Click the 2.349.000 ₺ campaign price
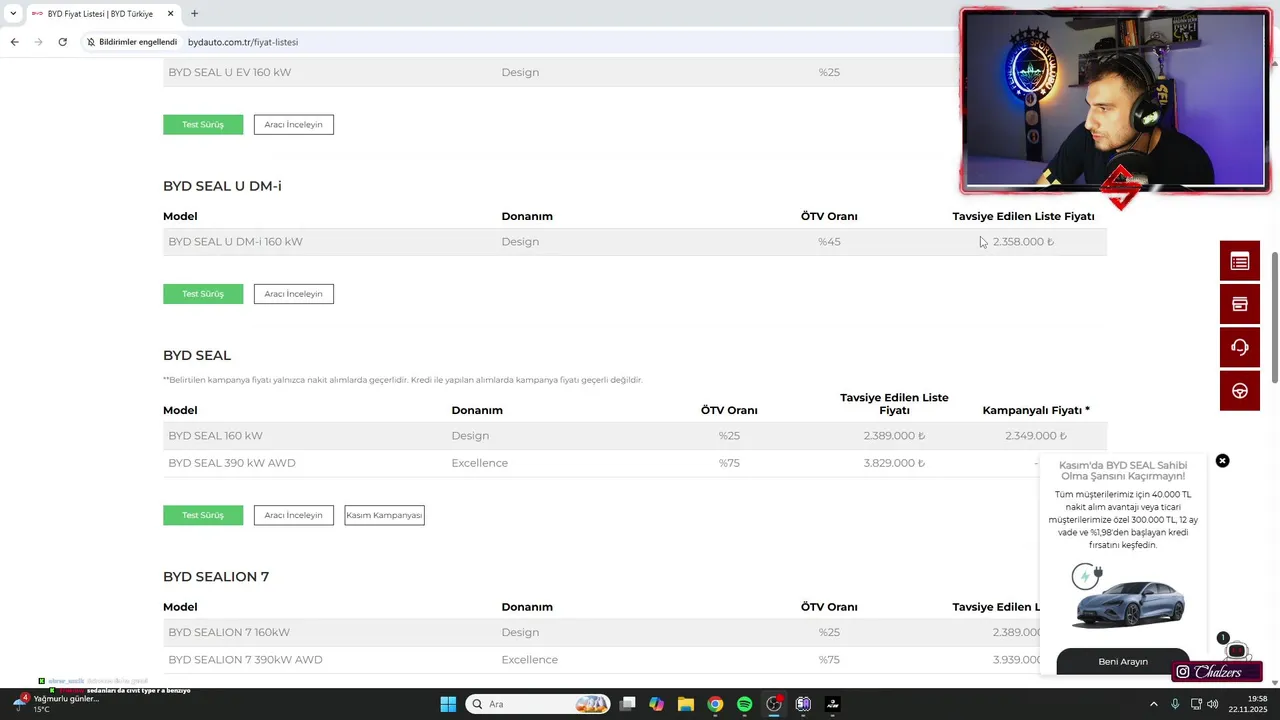 [1036, 436]
